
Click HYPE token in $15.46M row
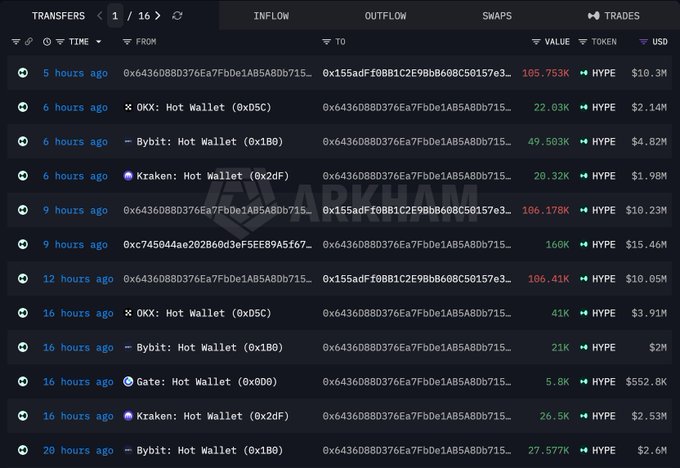click(x=598, y=245)
